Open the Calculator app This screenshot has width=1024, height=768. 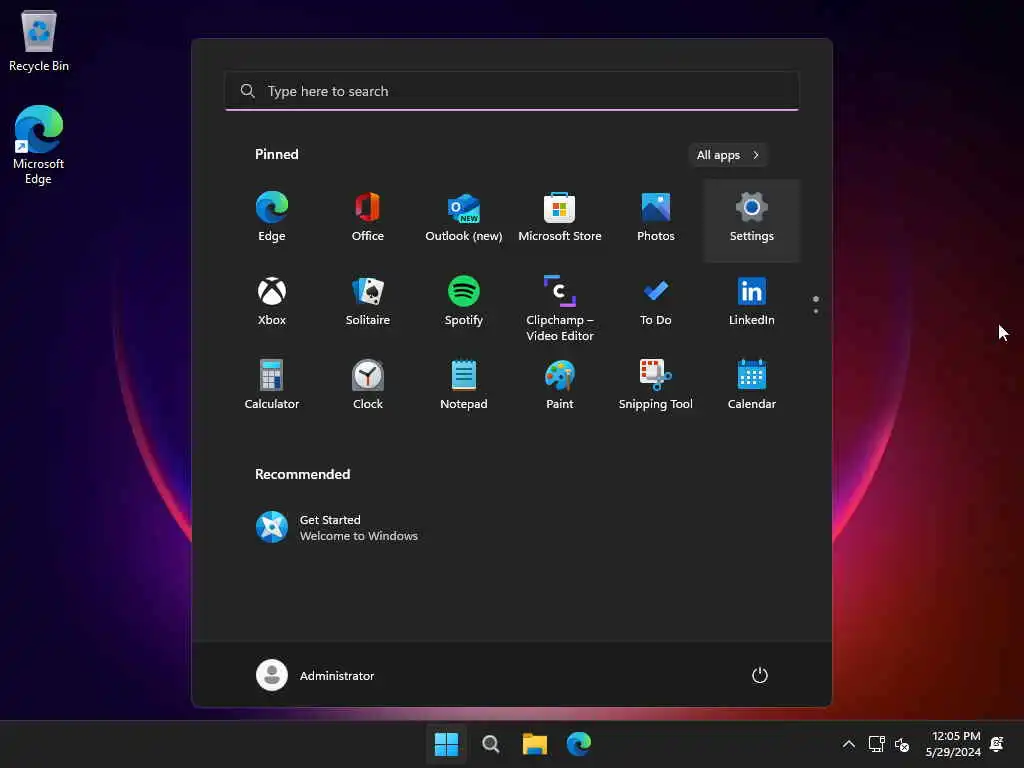[x=272, y=387]
